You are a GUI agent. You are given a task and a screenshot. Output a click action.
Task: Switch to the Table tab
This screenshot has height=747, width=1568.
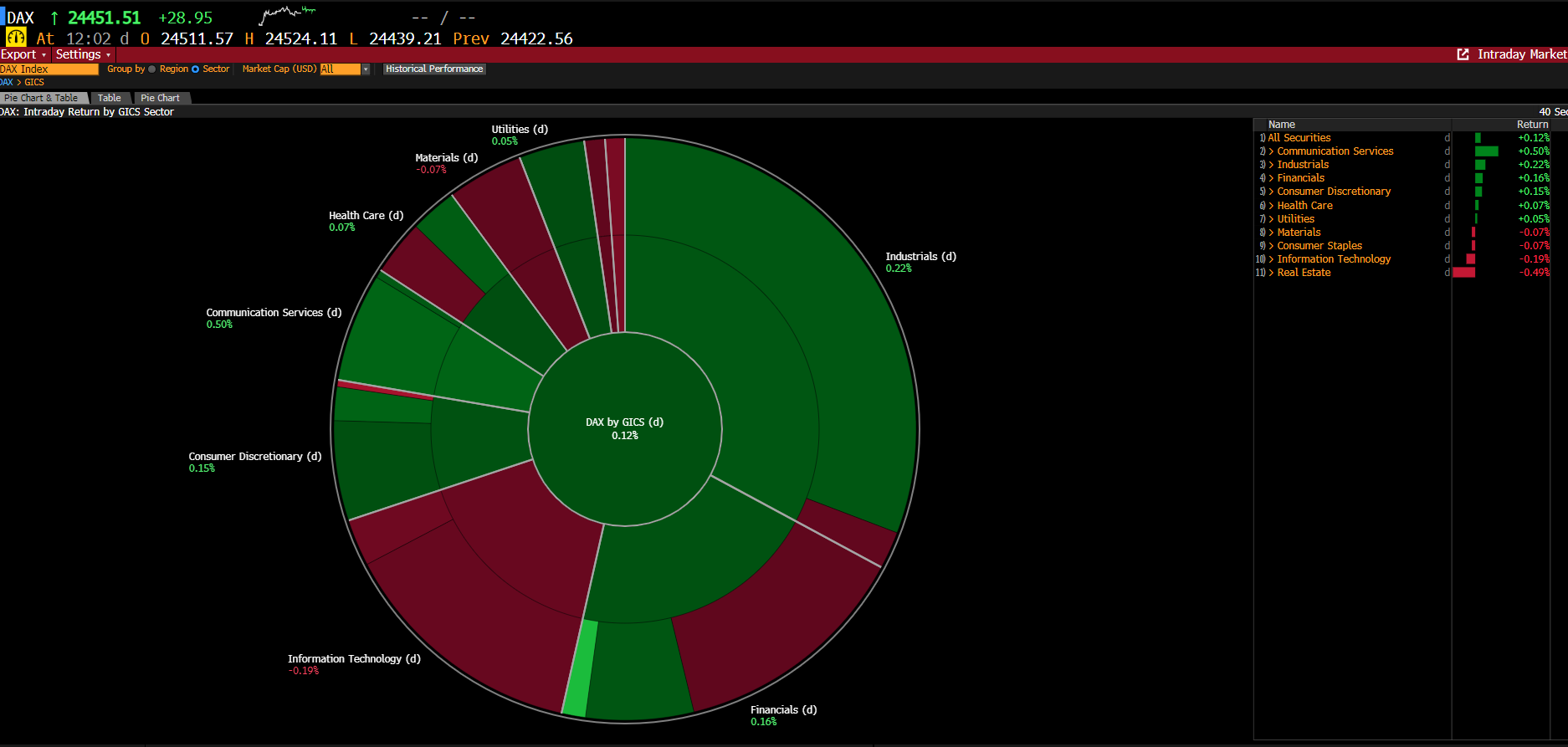109,98
